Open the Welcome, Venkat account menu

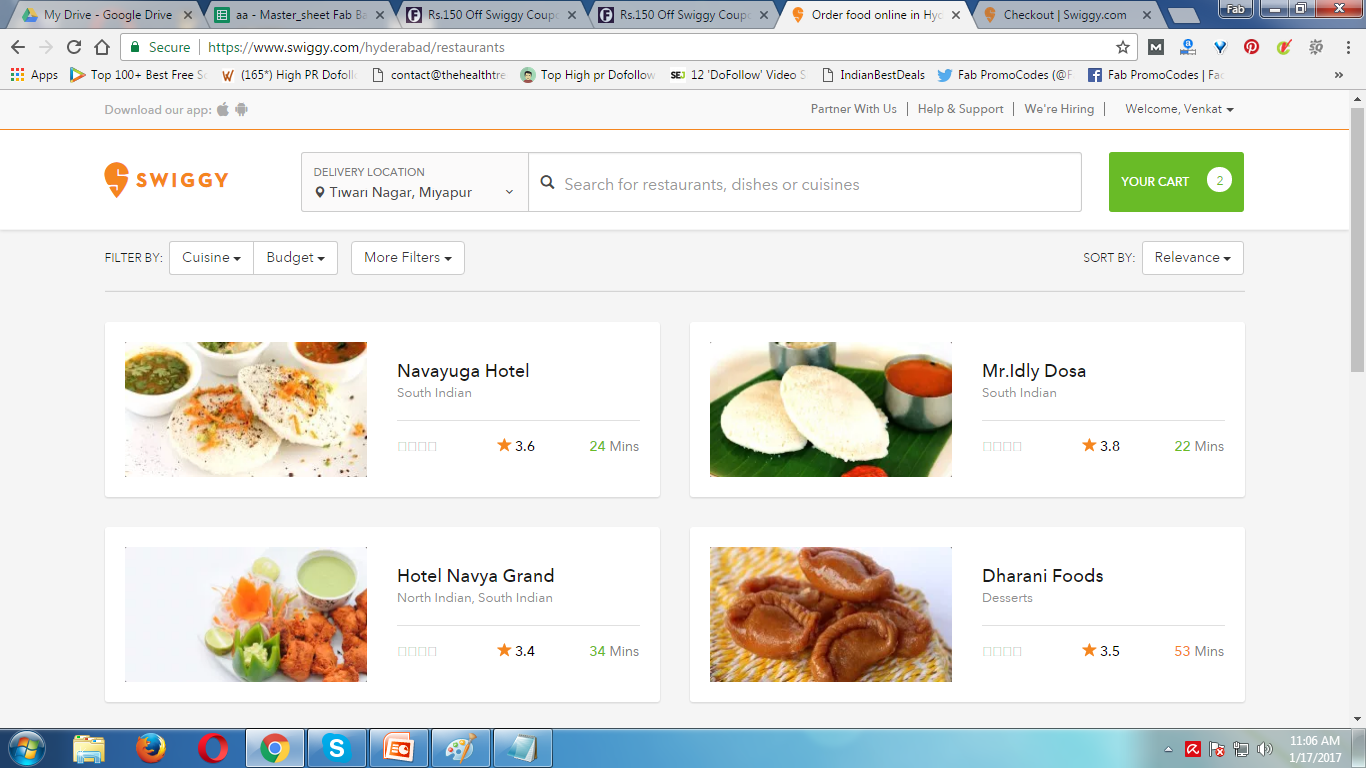click(x=1179, y=109)
